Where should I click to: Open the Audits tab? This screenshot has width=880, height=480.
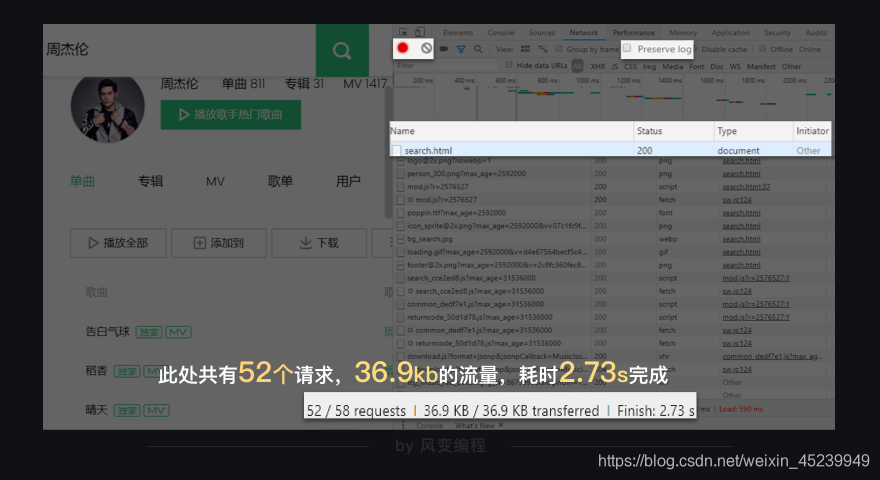pos(816,33)
